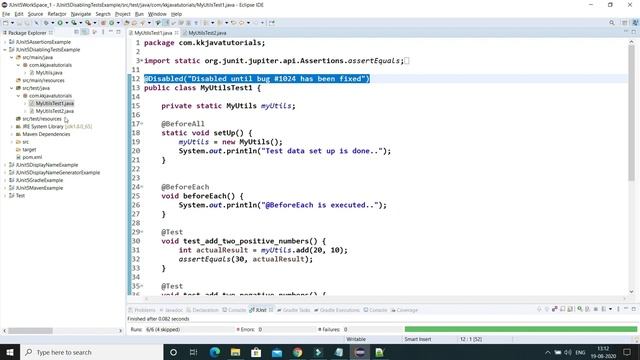Collapse test method fold at line 29

[142, 232]
